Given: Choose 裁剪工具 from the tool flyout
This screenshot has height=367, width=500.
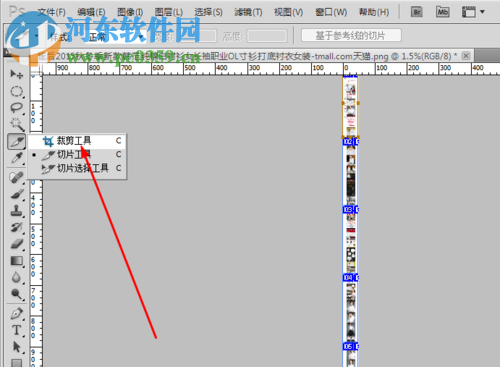Looking at the screenshot, I should point(77,141).
